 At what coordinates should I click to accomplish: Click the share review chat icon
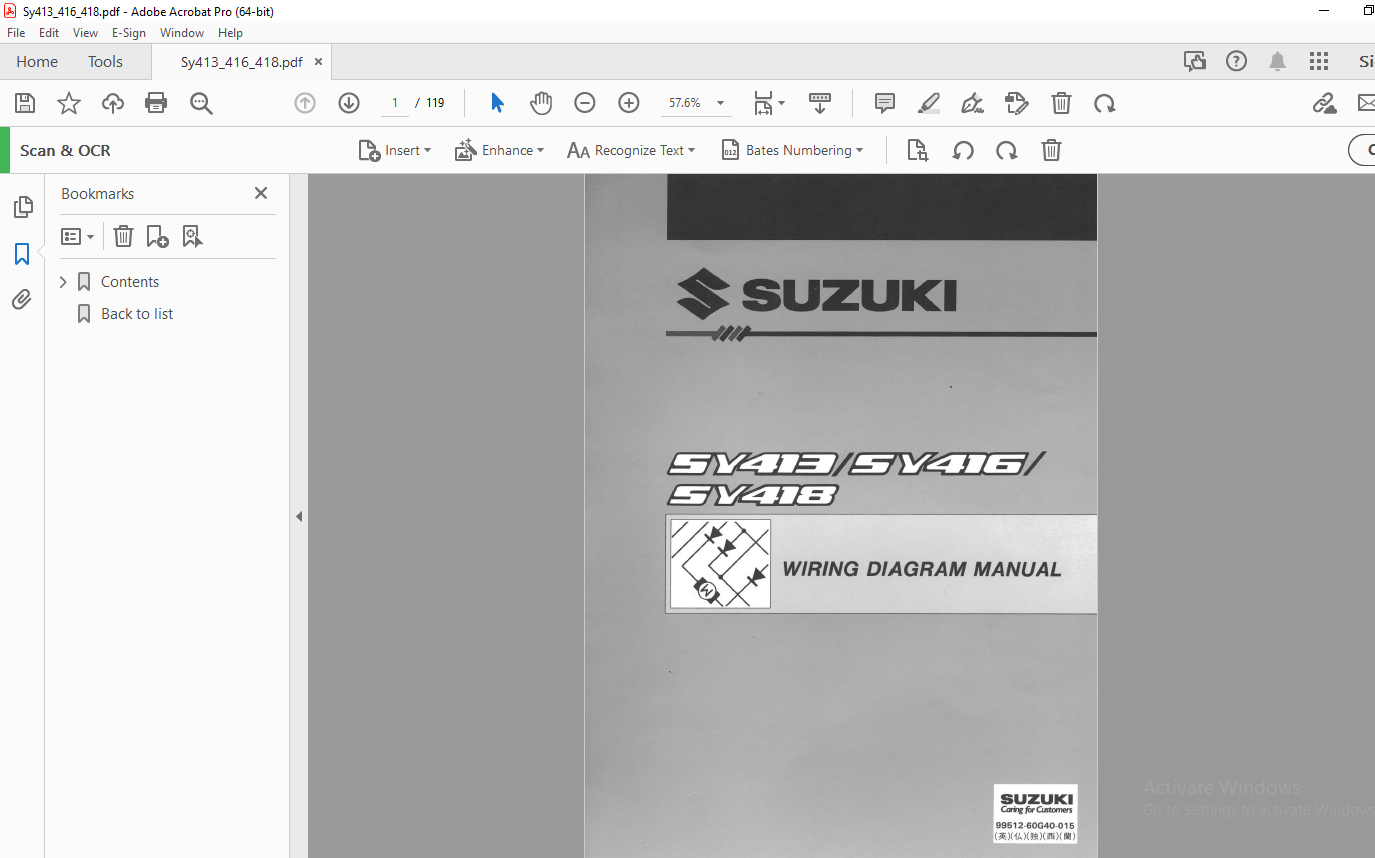click(1195, 62)
